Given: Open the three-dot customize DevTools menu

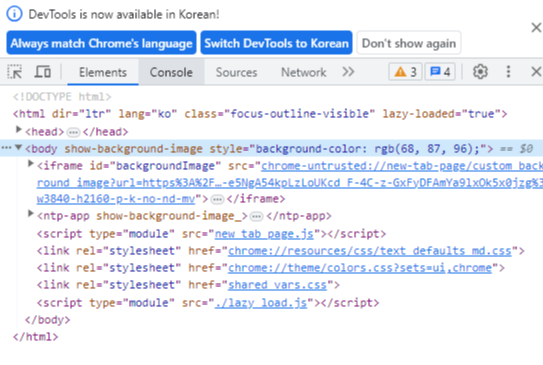Looking at the screenshot, I should pos(508,72).
